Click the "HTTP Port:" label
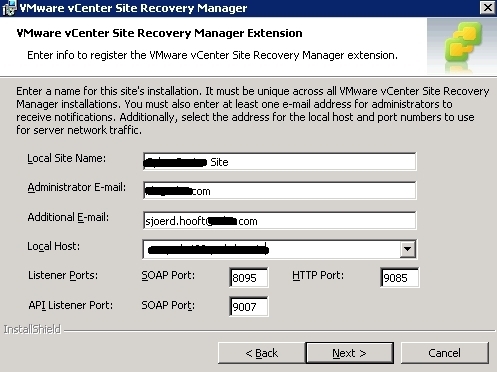The height and width of the screenshot is (372, 497). click(x=318, y=275)
